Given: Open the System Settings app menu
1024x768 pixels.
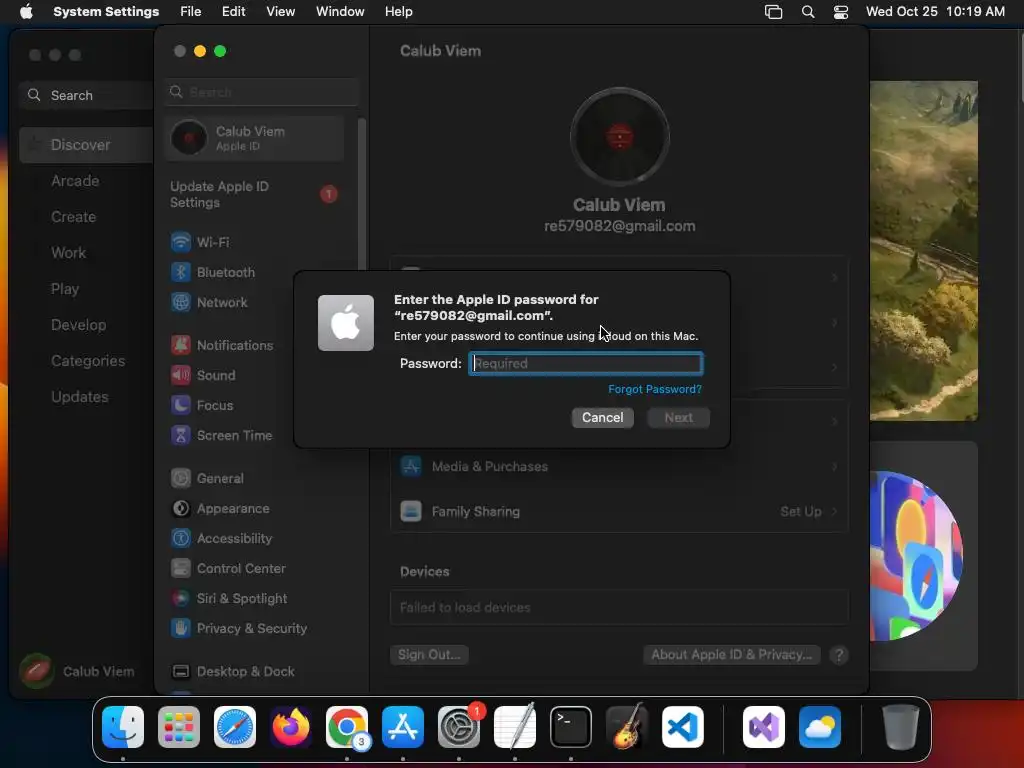Looking at the screenshot, I should (106, 12).
